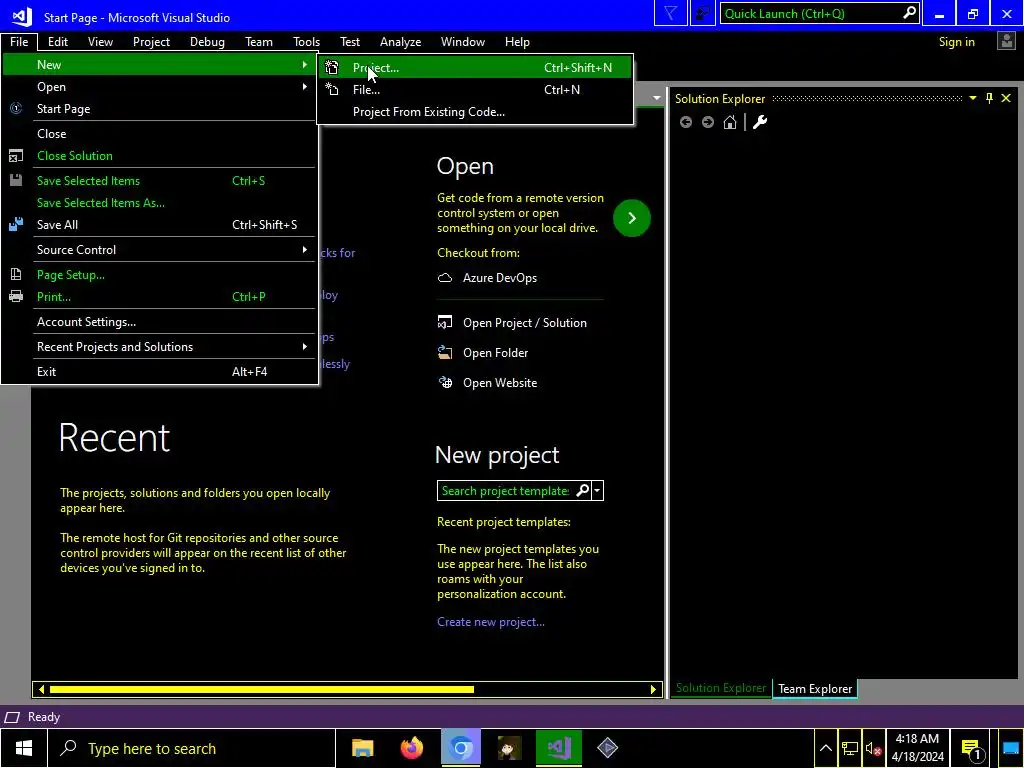Click the horizontal scrollbar right arrow
The image size is (1024, 768).
(652, 689)
